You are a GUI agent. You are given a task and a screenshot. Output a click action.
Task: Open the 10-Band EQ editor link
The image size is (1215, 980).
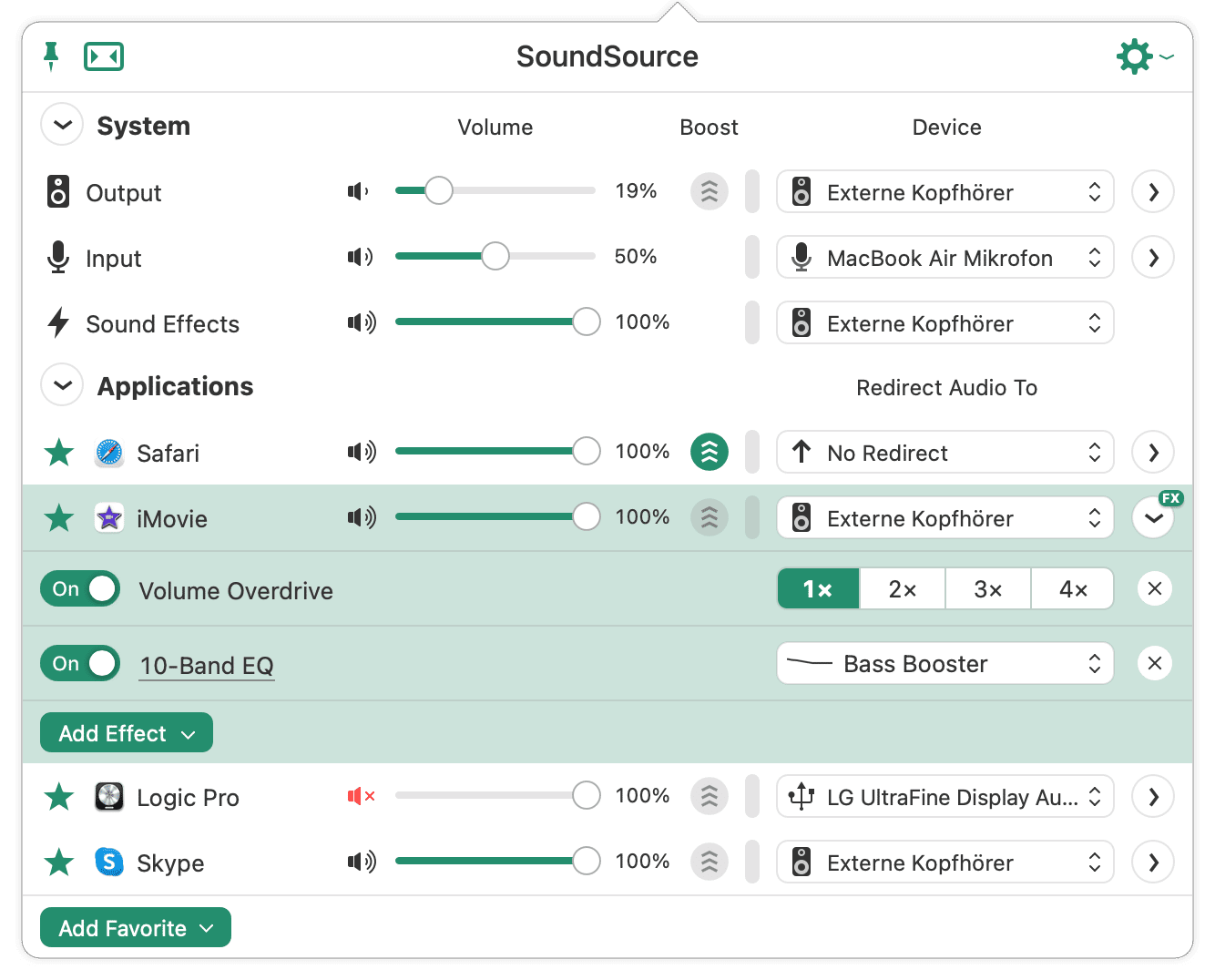coord(207,665)
